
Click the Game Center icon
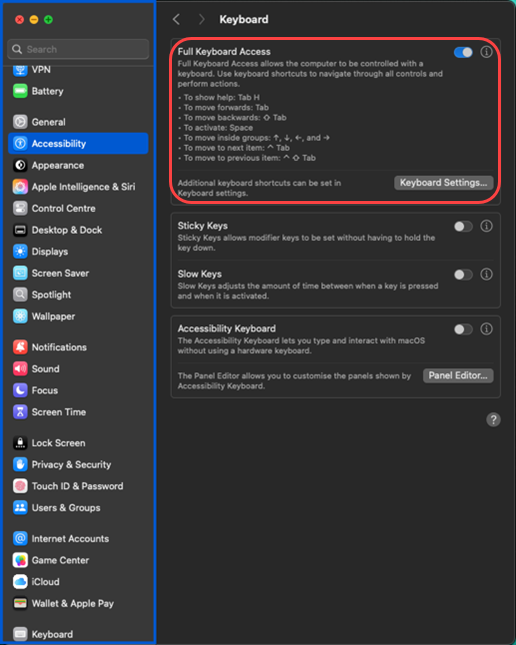20,560
